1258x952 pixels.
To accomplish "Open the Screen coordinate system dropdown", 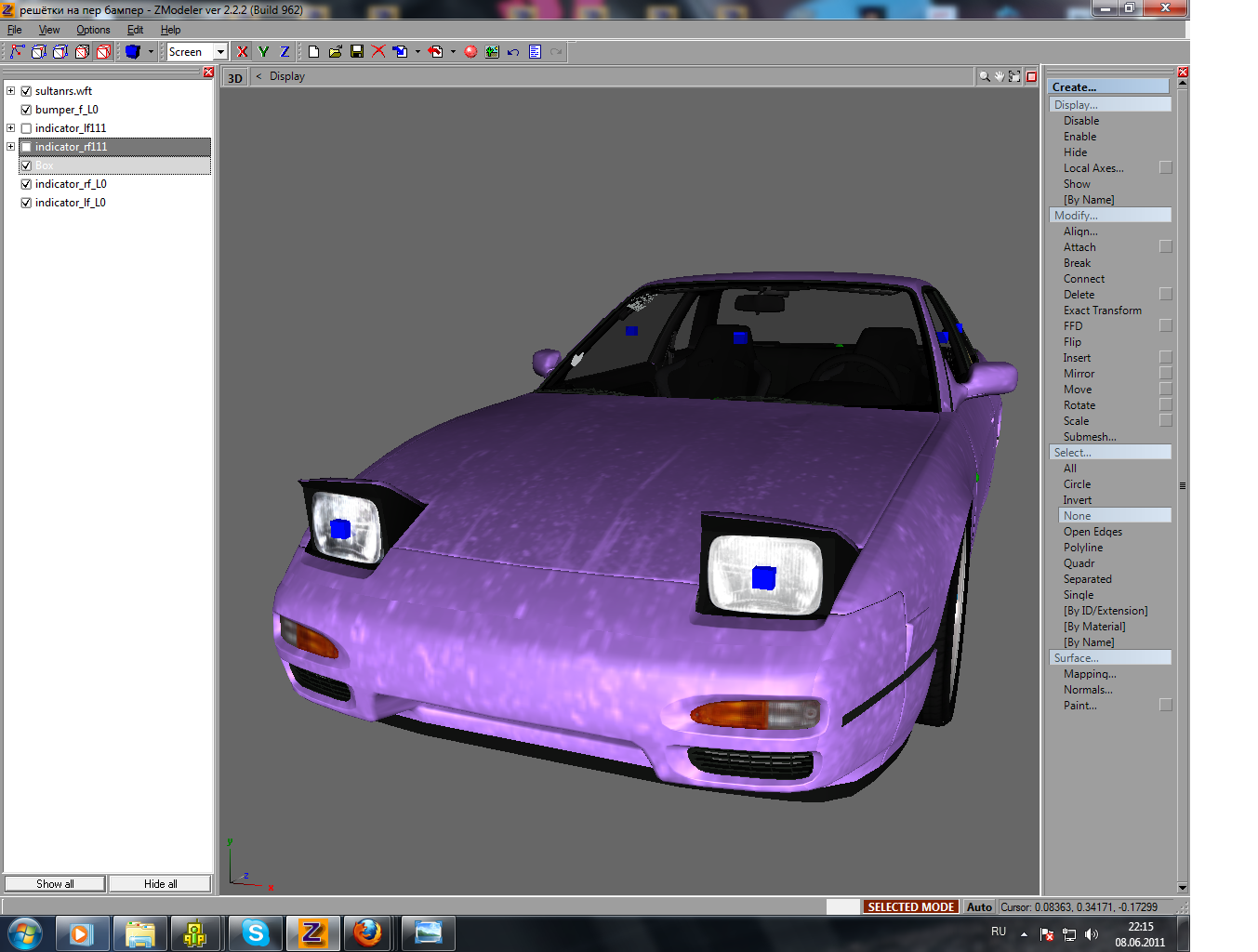I will [220, 52].
